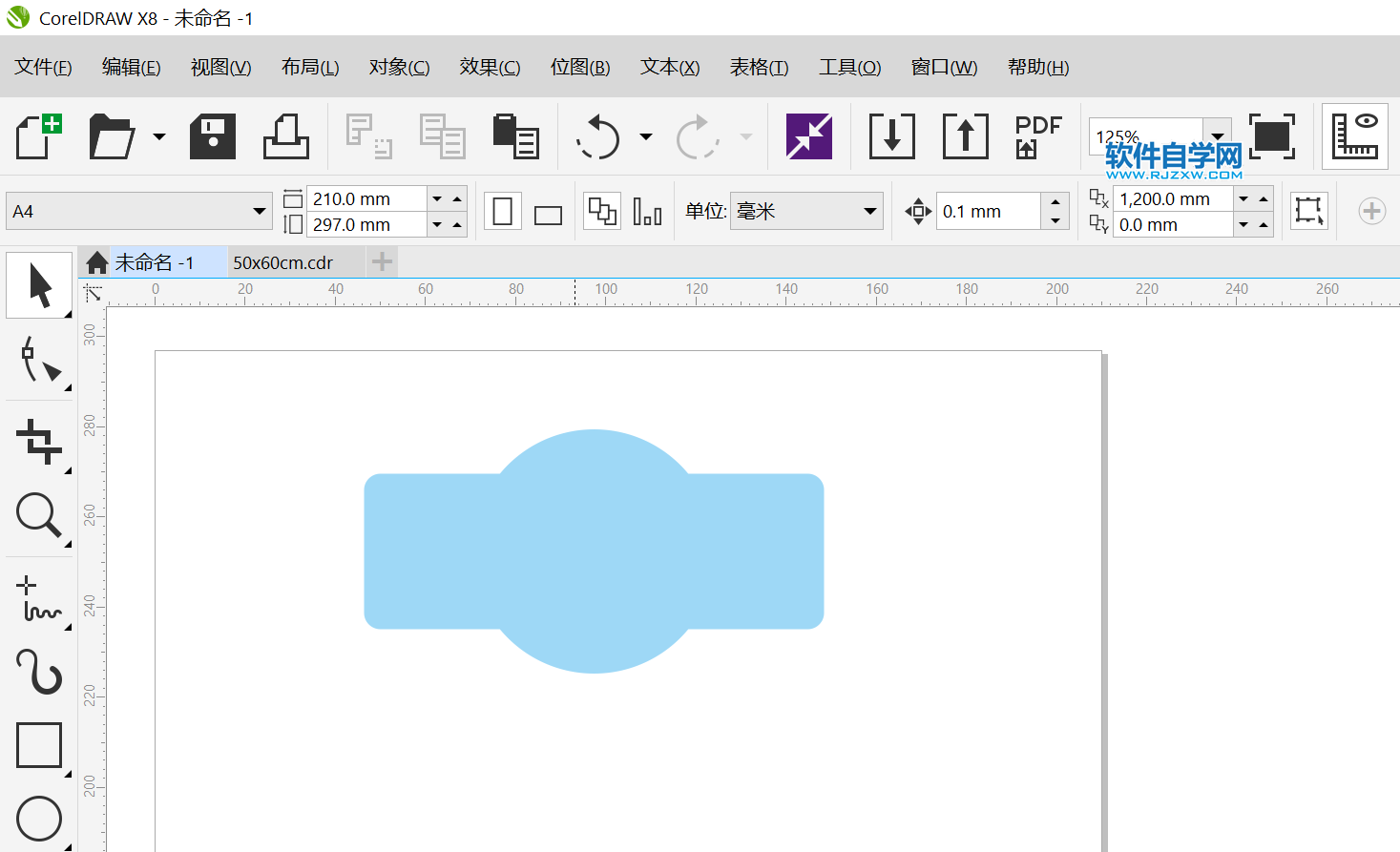
Task: Open page height 297.0 mm dropdown arrow
Action: [x=437, y=225]
